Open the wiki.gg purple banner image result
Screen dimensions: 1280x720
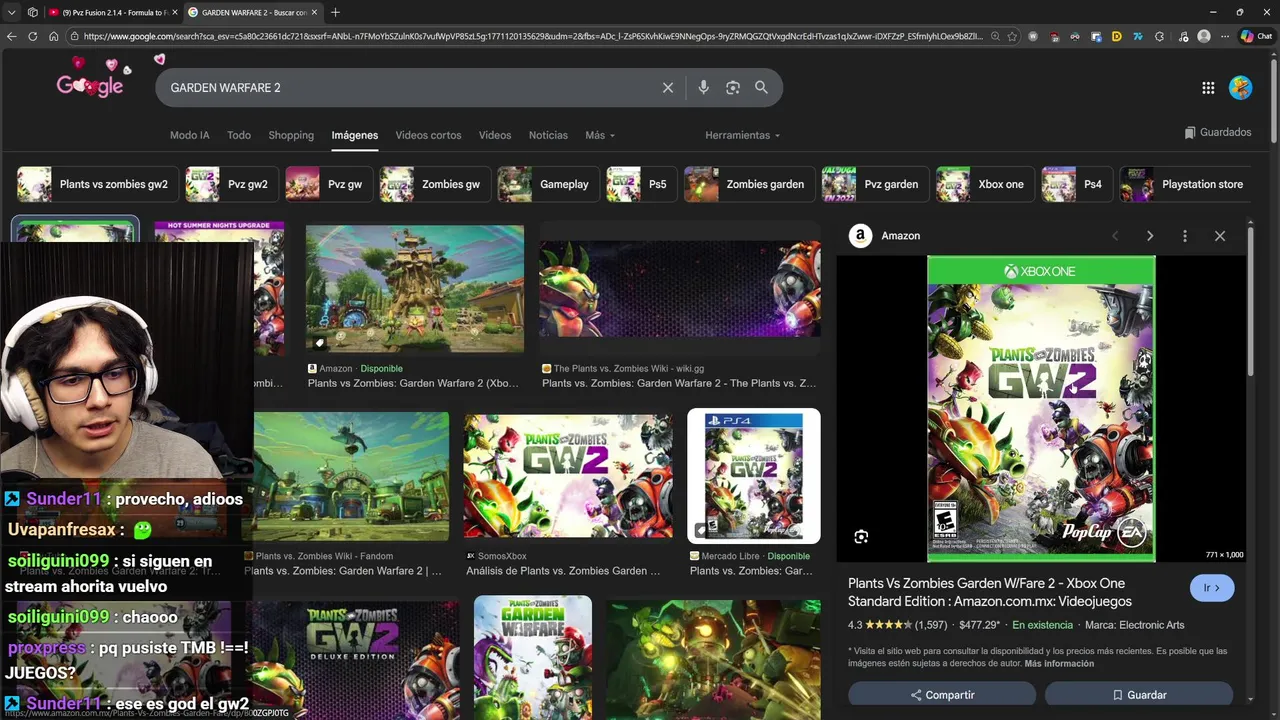coord(680,289)
